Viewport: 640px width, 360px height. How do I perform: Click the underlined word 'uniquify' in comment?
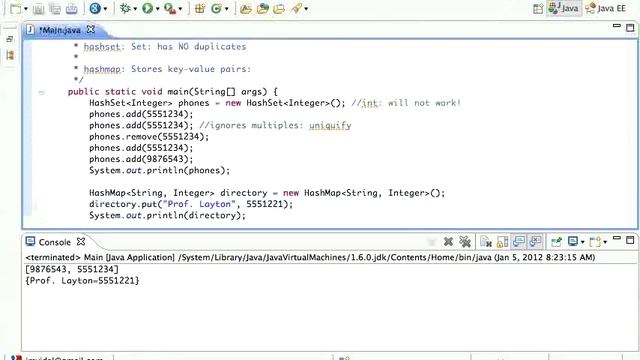click(330, 126)
